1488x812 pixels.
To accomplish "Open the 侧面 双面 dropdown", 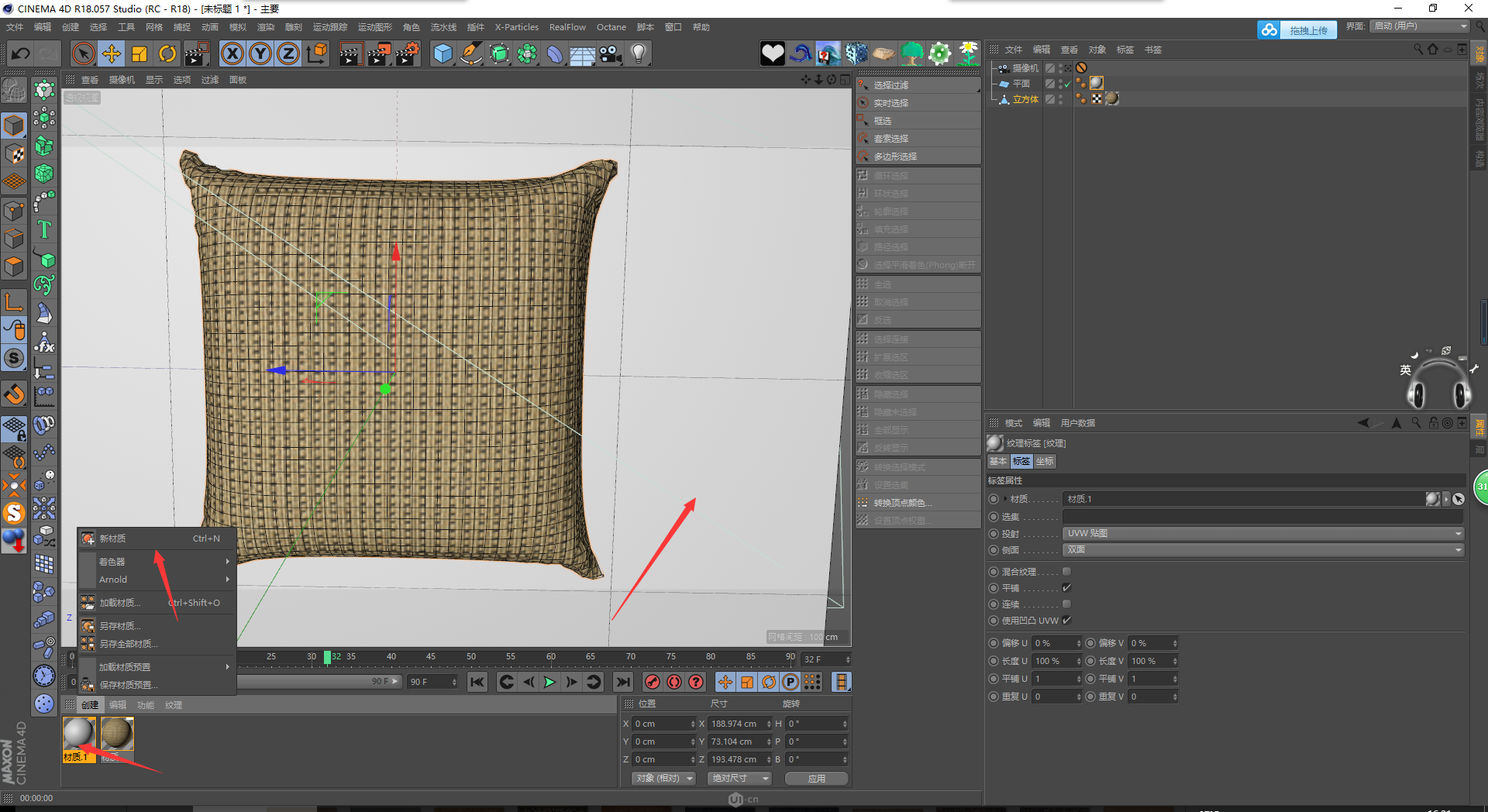I will point(1263,550).
